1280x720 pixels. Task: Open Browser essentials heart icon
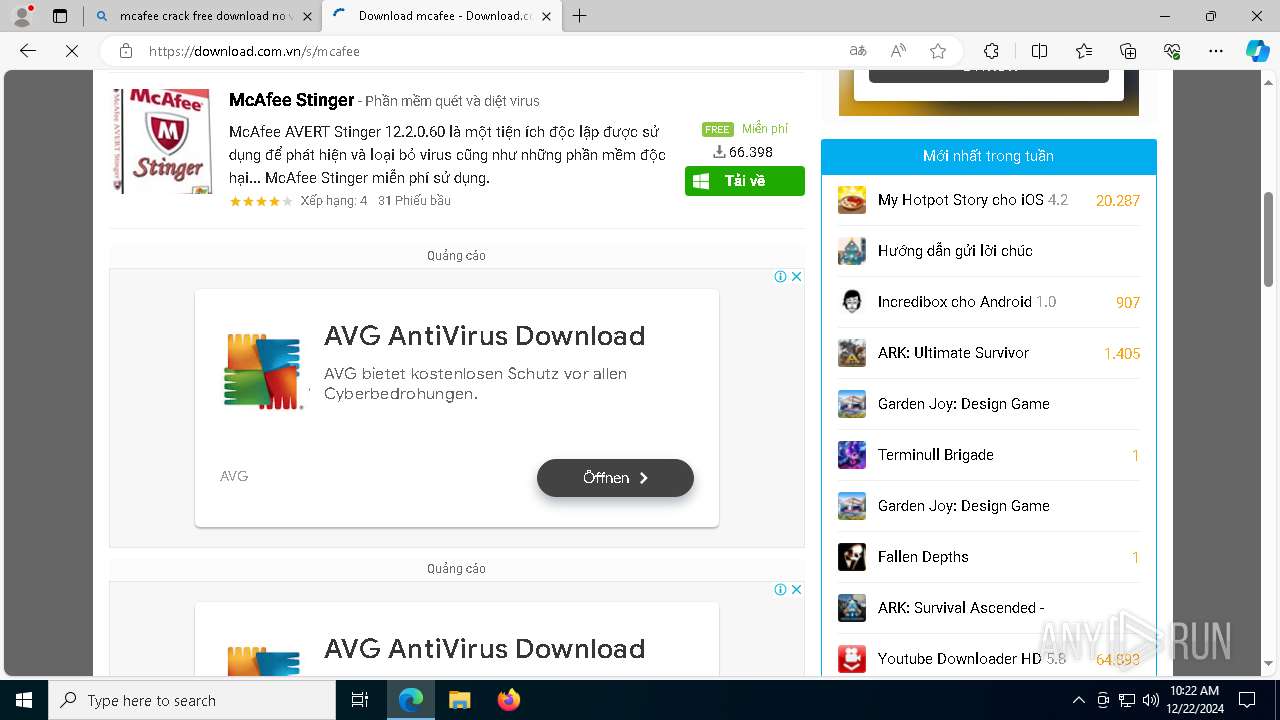[1172, 51]
